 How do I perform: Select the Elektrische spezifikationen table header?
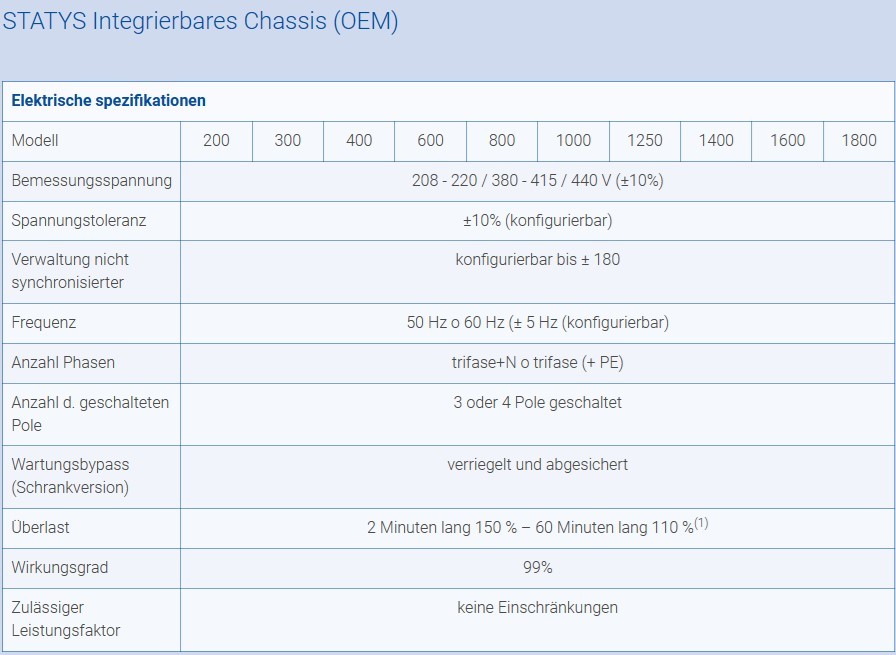tap(108, 101)
